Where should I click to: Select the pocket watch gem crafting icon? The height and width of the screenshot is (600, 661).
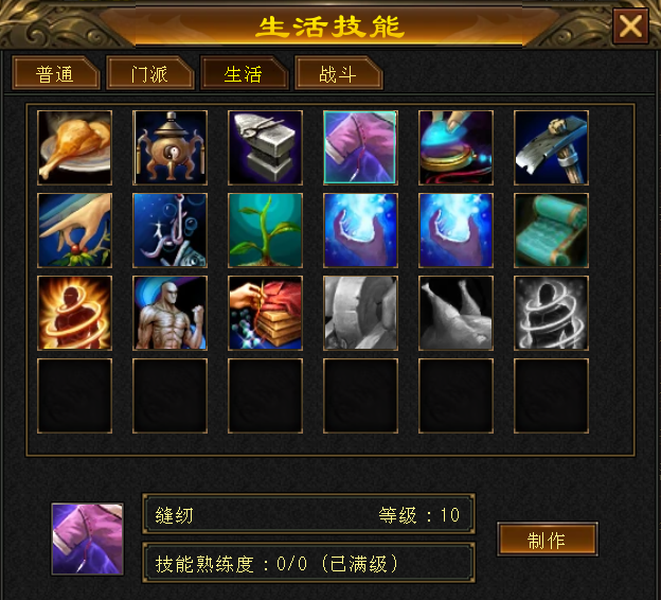point(456,148)
